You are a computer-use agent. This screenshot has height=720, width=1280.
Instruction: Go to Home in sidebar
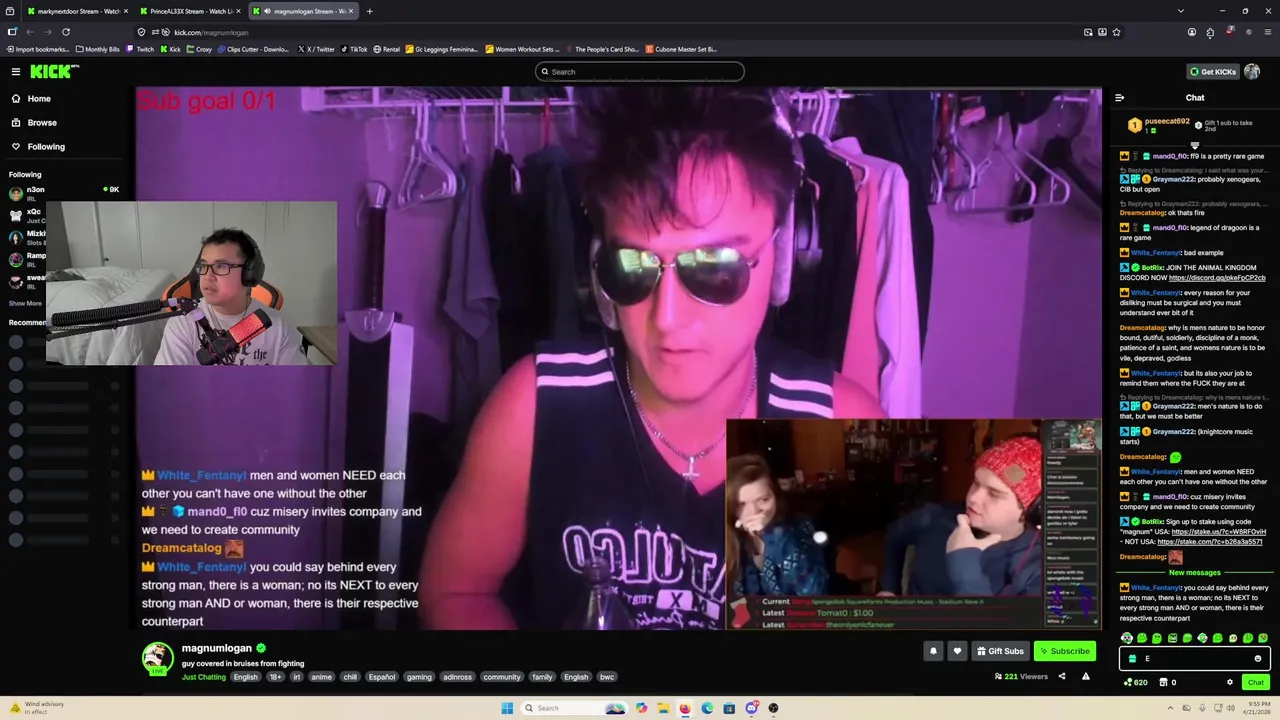(39, 98)
